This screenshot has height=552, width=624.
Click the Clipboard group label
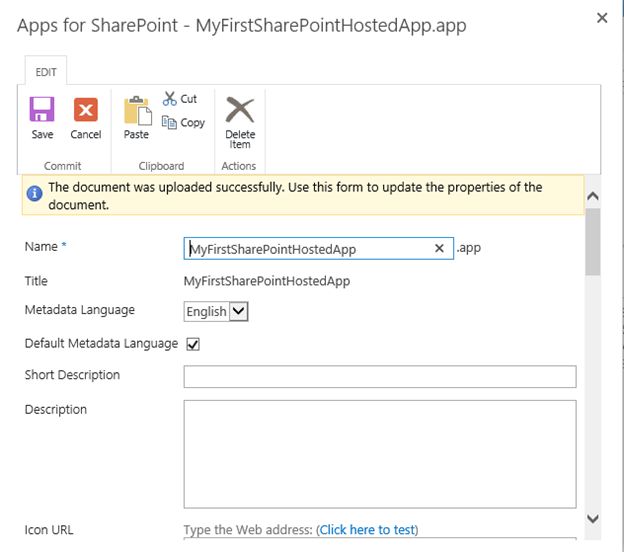pyautogui.click(x=161, y=166)
